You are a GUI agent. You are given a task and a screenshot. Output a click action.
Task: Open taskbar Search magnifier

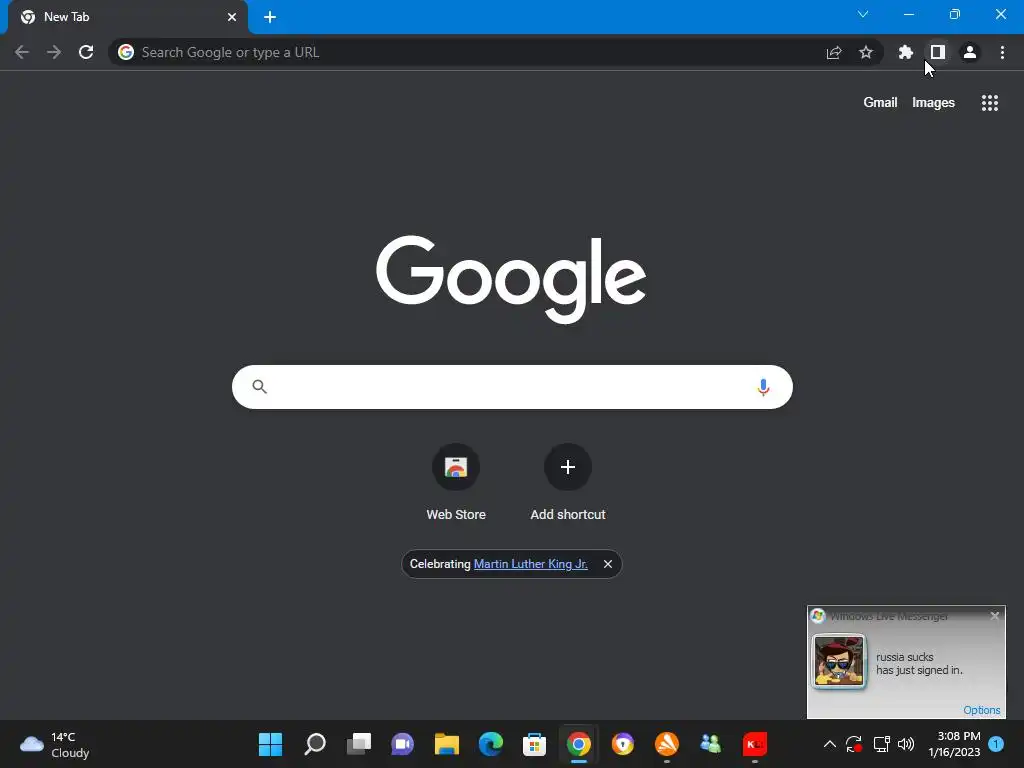[x=315, y=744]
